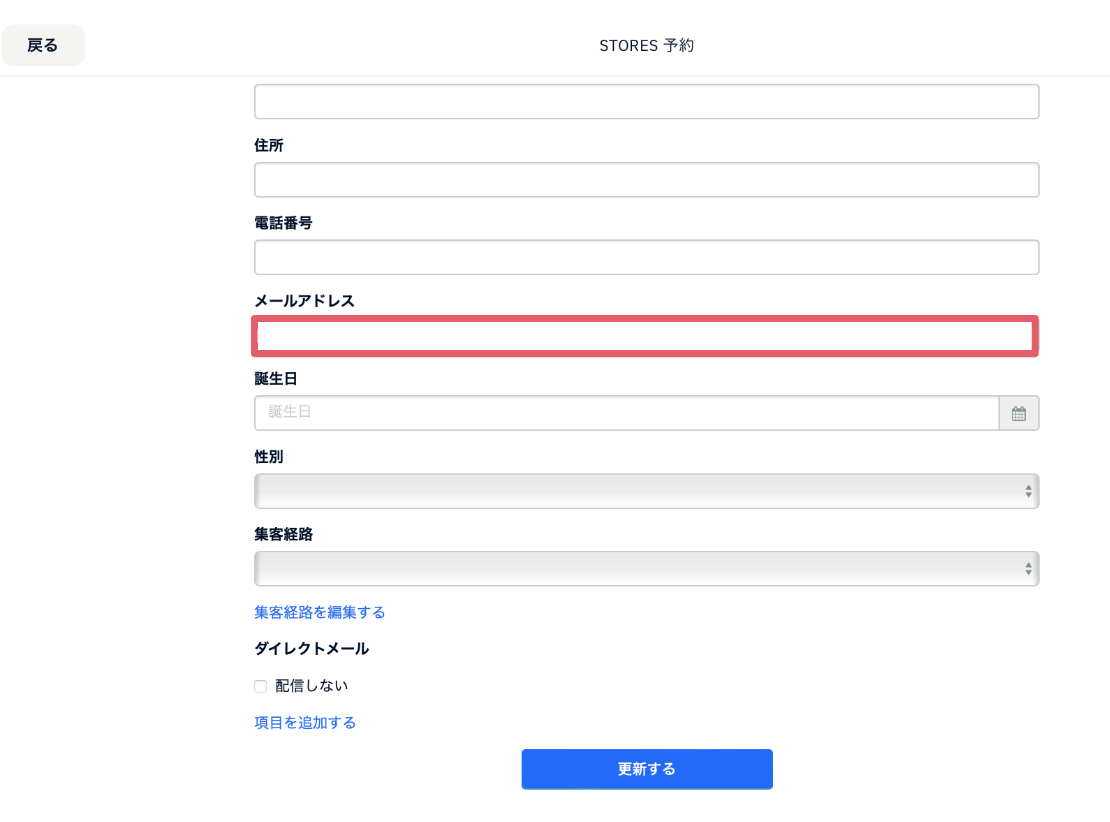The height and width of the screenshot is (822, 1110).
Task: Open the 性別 gender dropdown
Action: tap(646, 491)
